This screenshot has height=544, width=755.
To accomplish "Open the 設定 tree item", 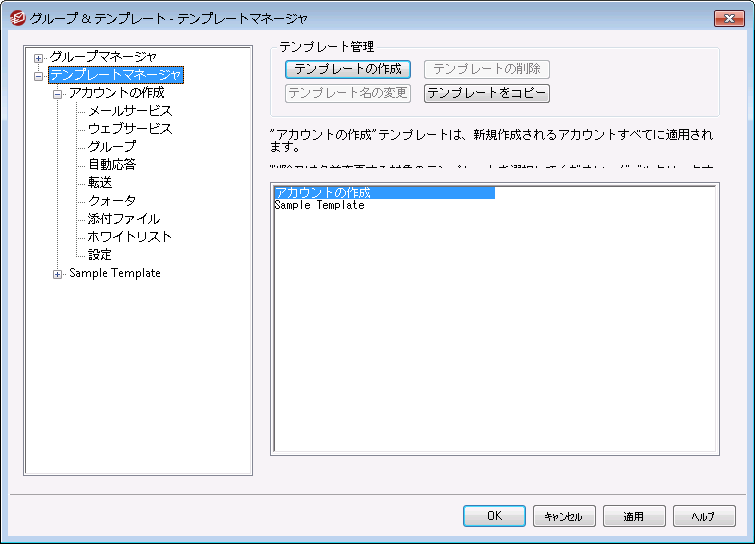I will click(x=100, y=255).
